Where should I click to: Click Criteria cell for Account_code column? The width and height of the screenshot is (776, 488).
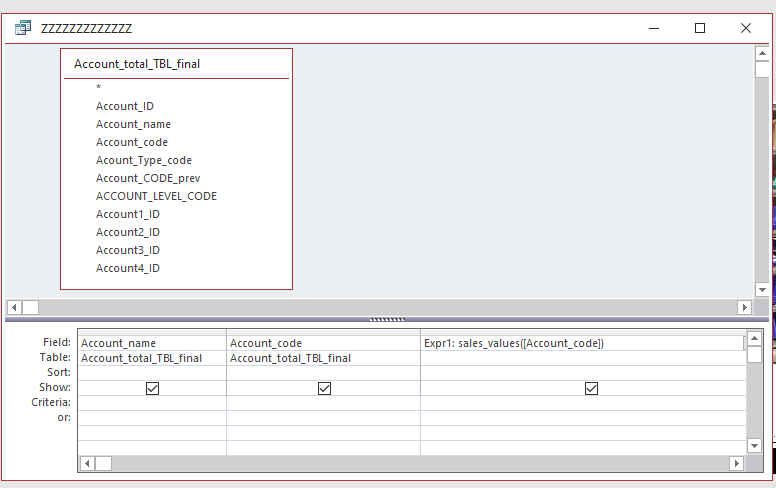[x=324, y=403]
